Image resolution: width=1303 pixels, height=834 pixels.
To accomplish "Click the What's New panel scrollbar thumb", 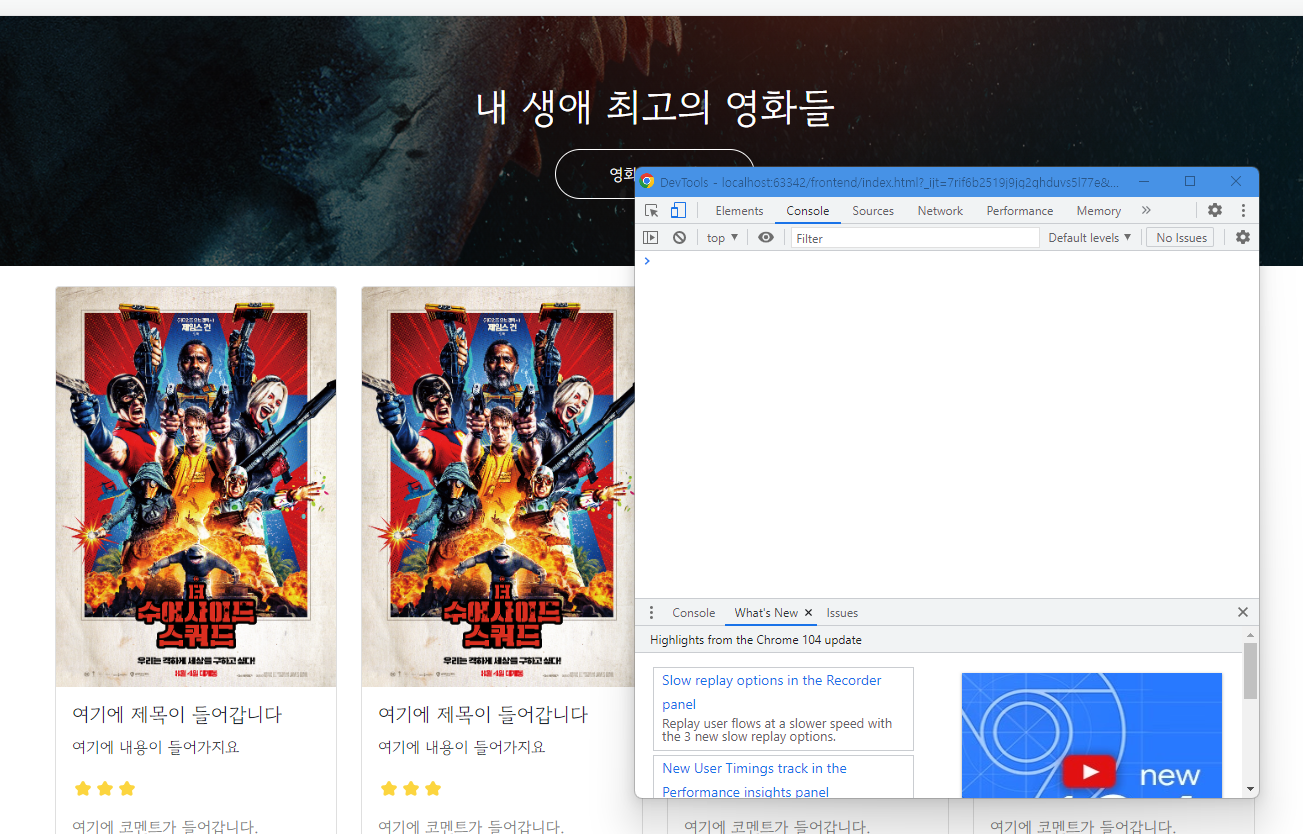I will point(1250,671).
